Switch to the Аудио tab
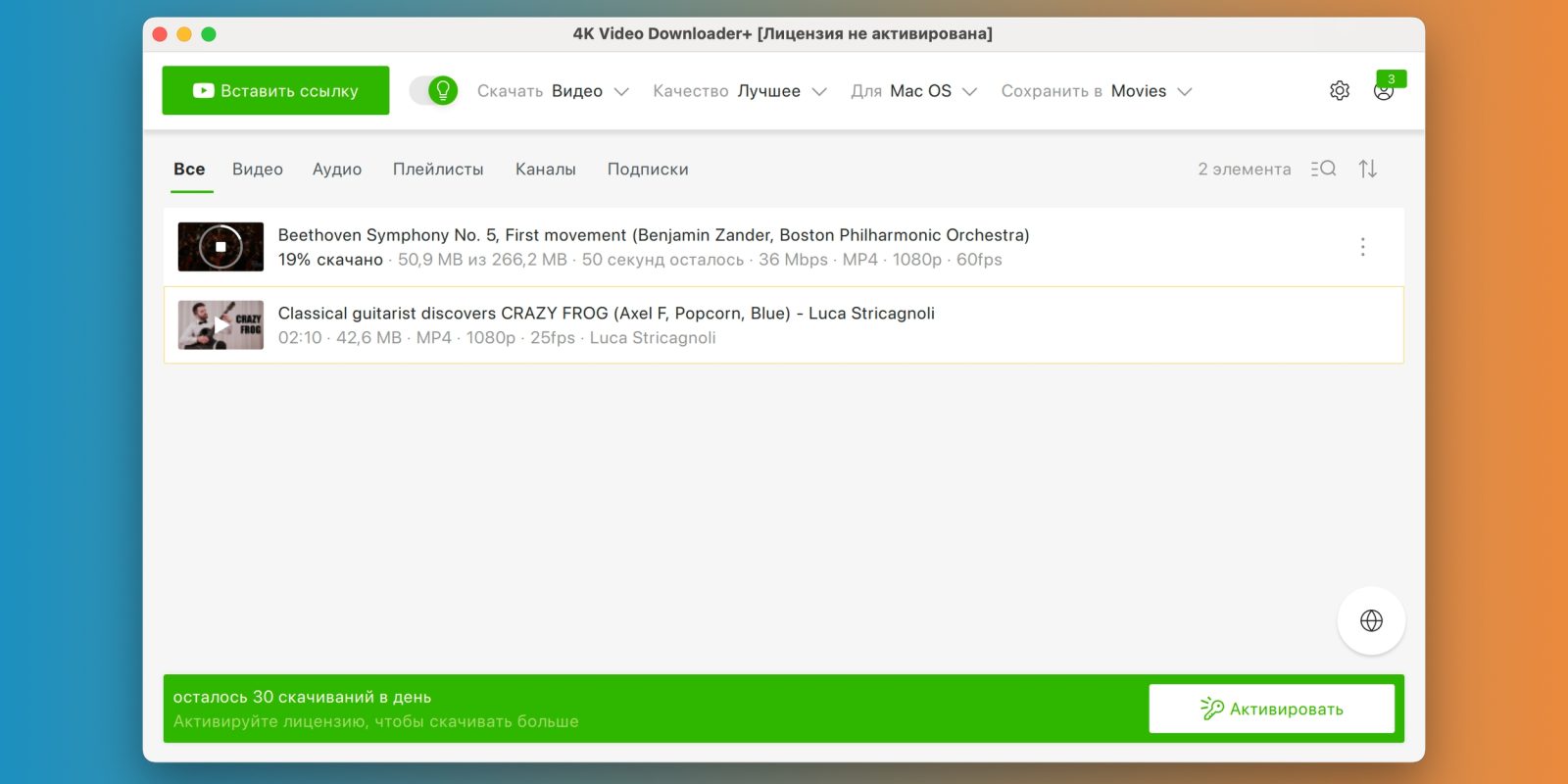The height and width of the screenshot is (784, 1568). click(x=337, y=169)
